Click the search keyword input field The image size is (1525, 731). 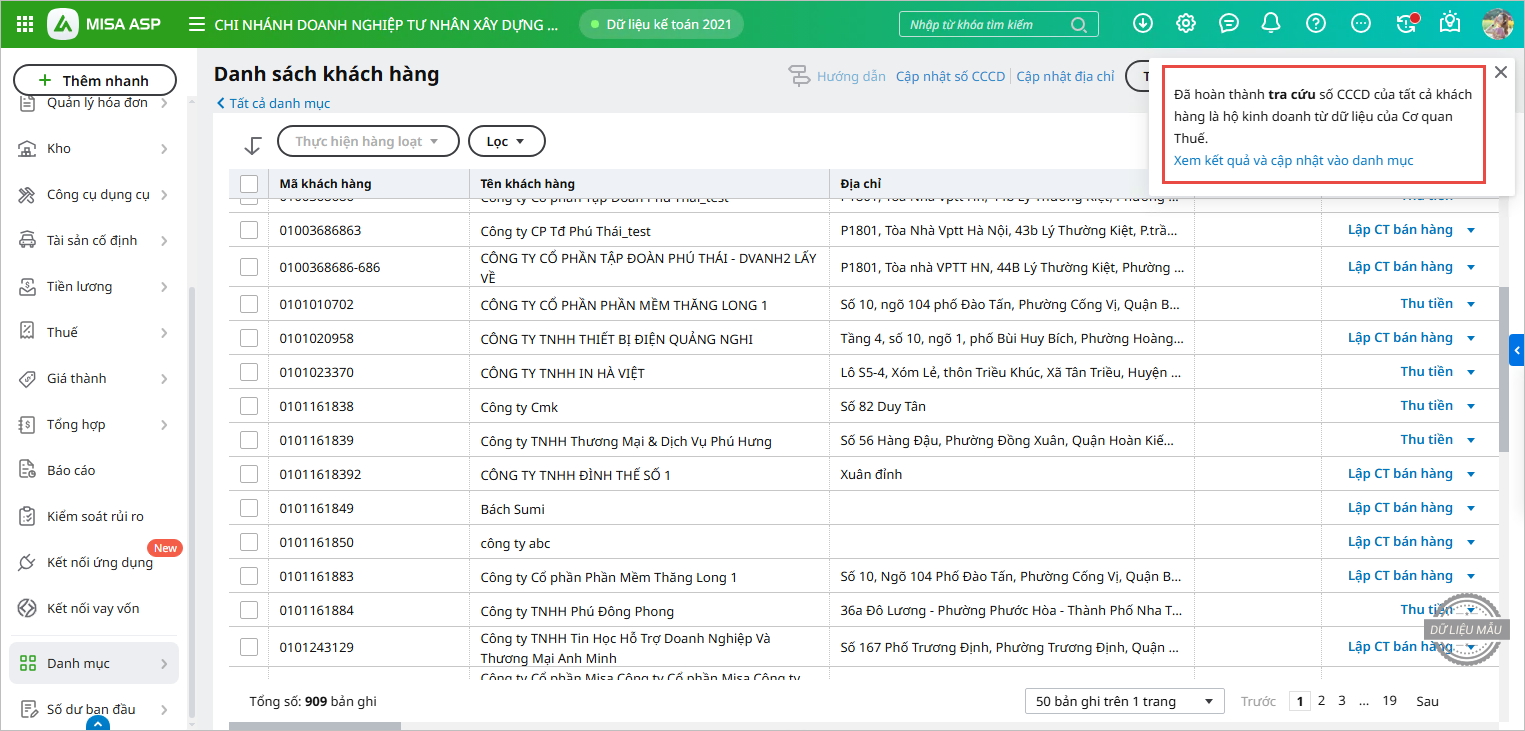coord(985,24)
